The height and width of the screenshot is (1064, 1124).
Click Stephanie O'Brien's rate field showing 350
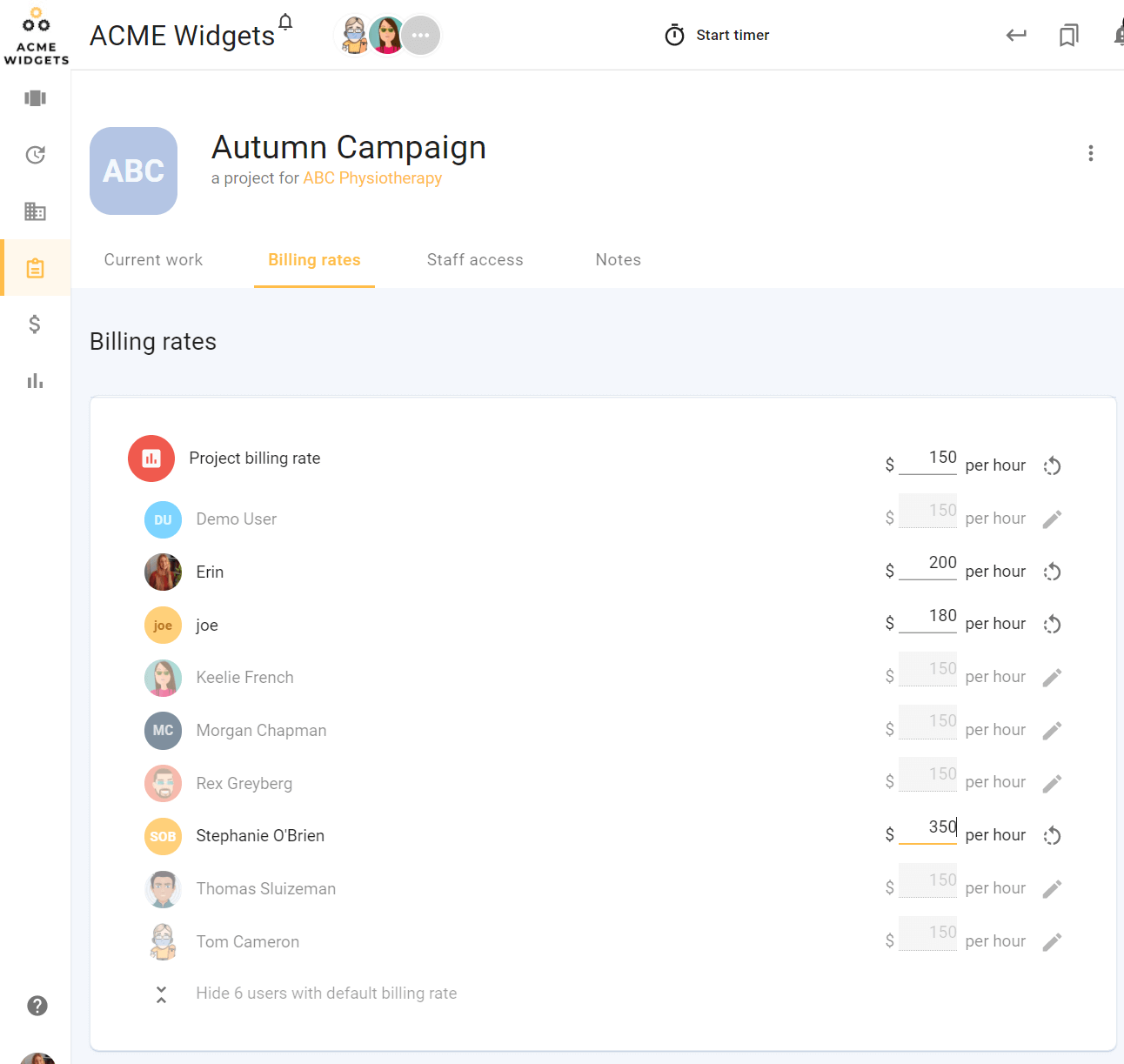(x=927, y=828)
